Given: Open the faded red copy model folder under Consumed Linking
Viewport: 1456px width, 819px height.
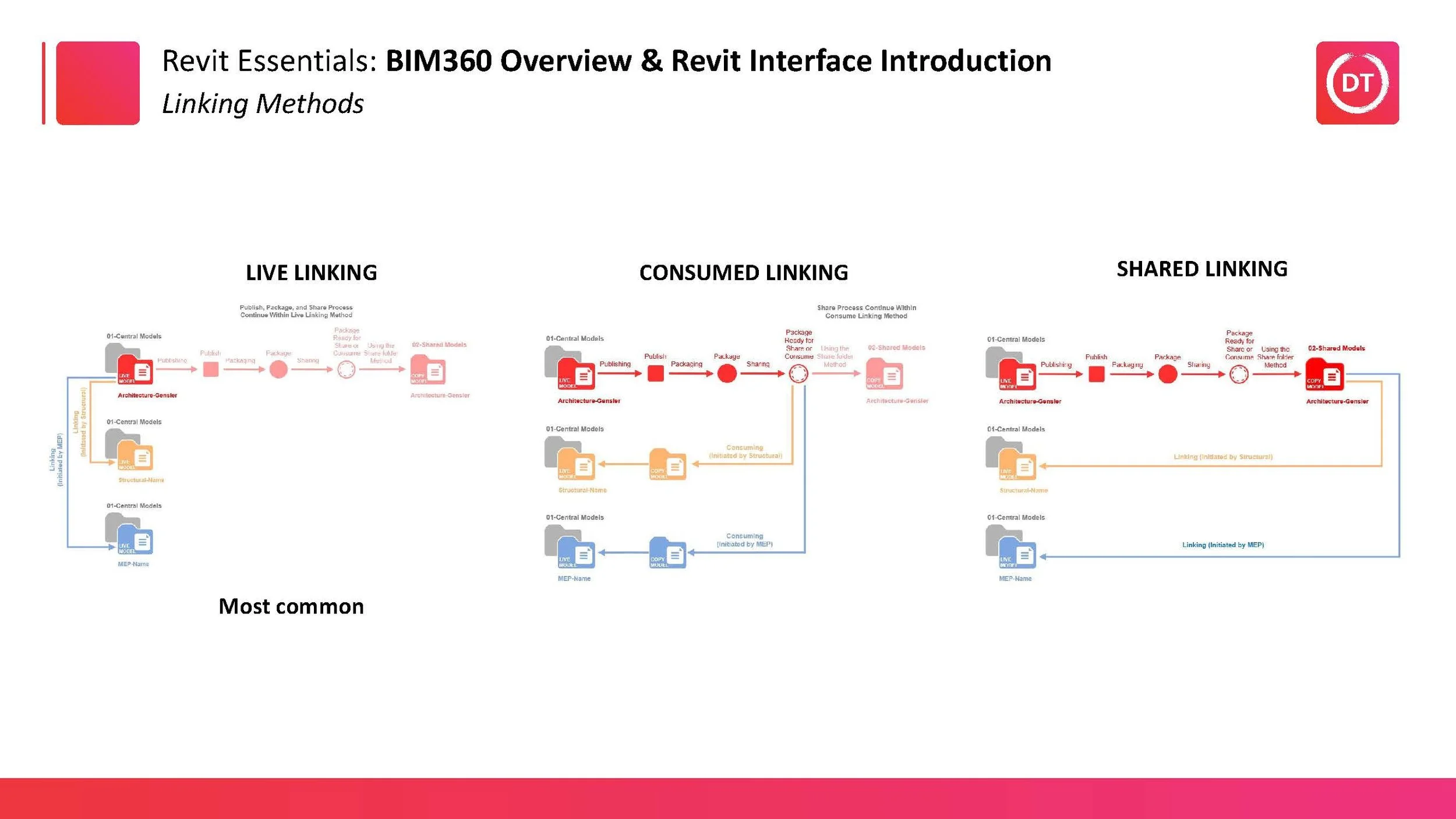Looking at the screenshot, I should pos(884,373).
